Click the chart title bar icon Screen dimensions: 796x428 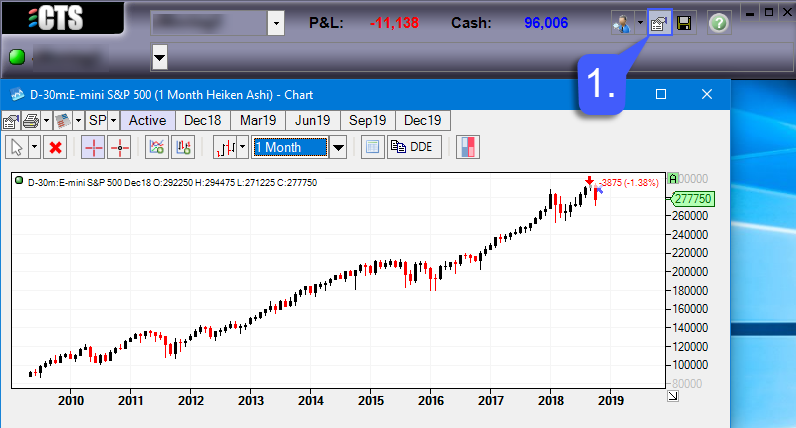17,94
